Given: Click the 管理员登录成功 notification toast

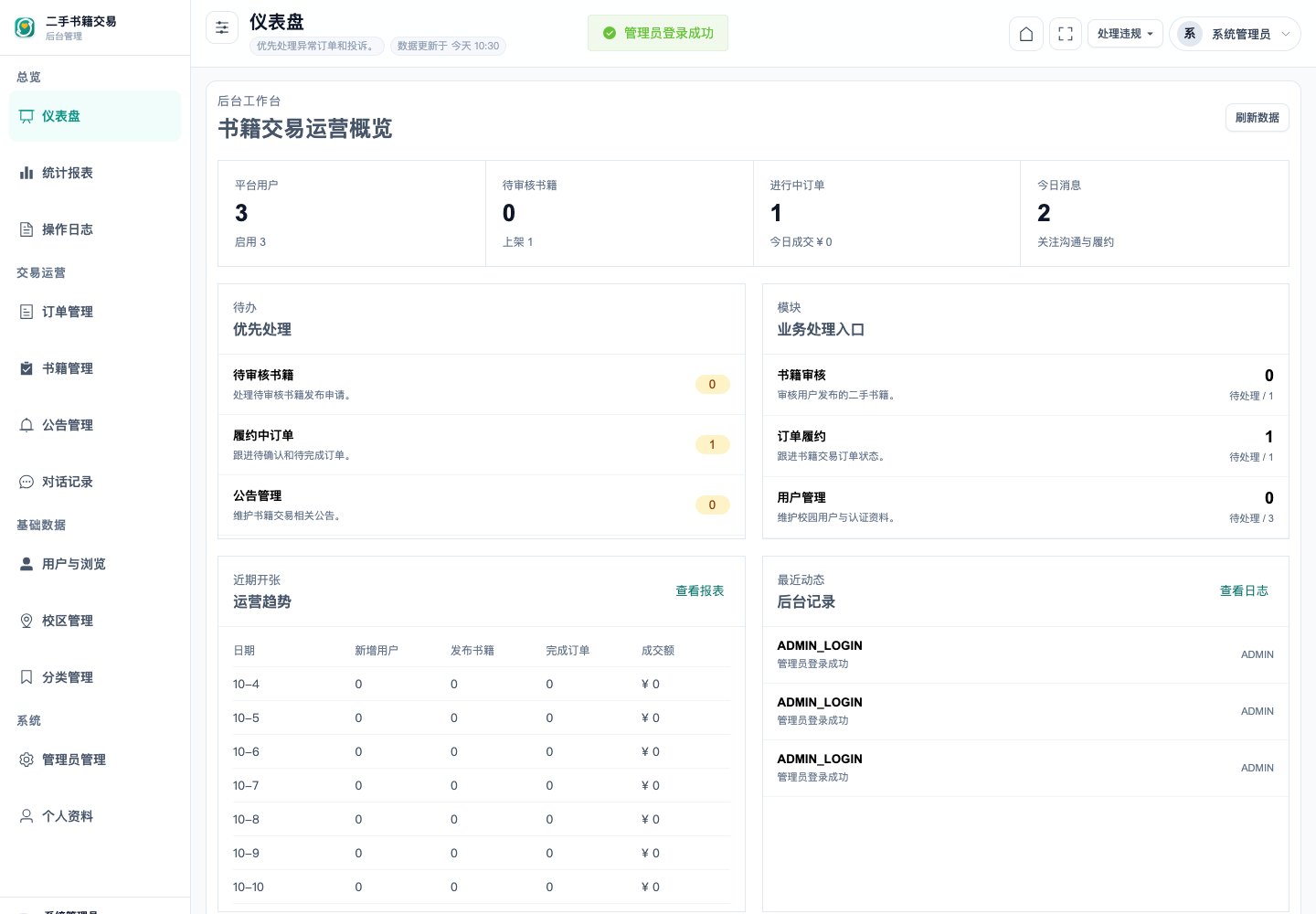Looking at the screenshot, I should [x=658, y=33].
